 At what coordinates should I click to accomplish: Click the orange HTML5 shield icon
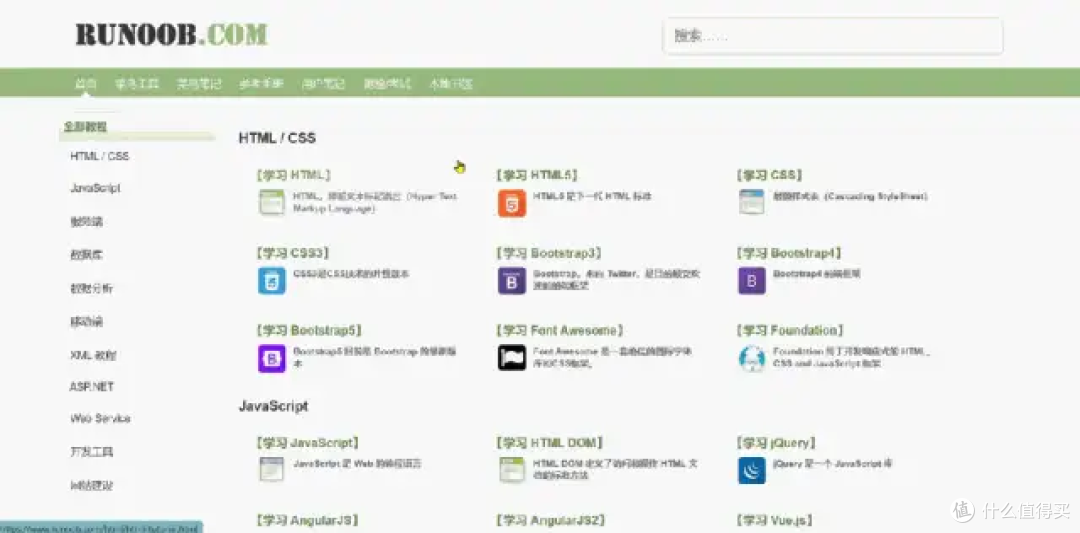512,203
